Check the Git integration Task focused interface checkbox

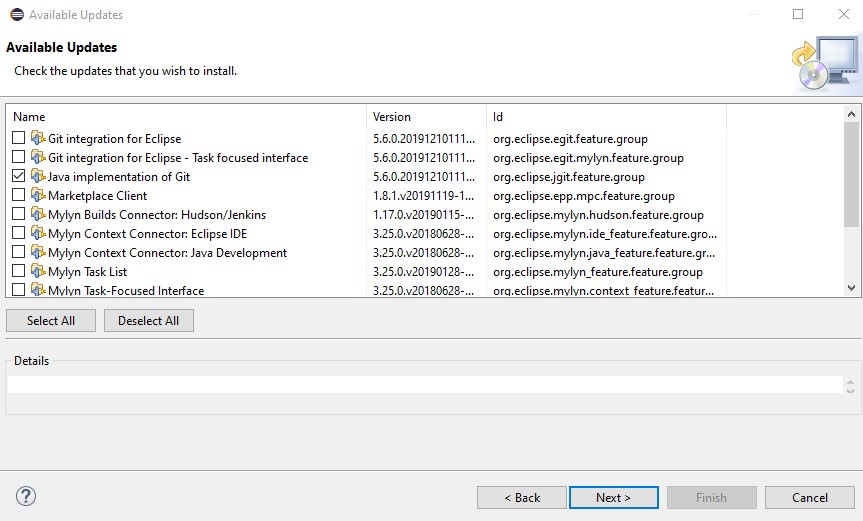tap(19, 157)
